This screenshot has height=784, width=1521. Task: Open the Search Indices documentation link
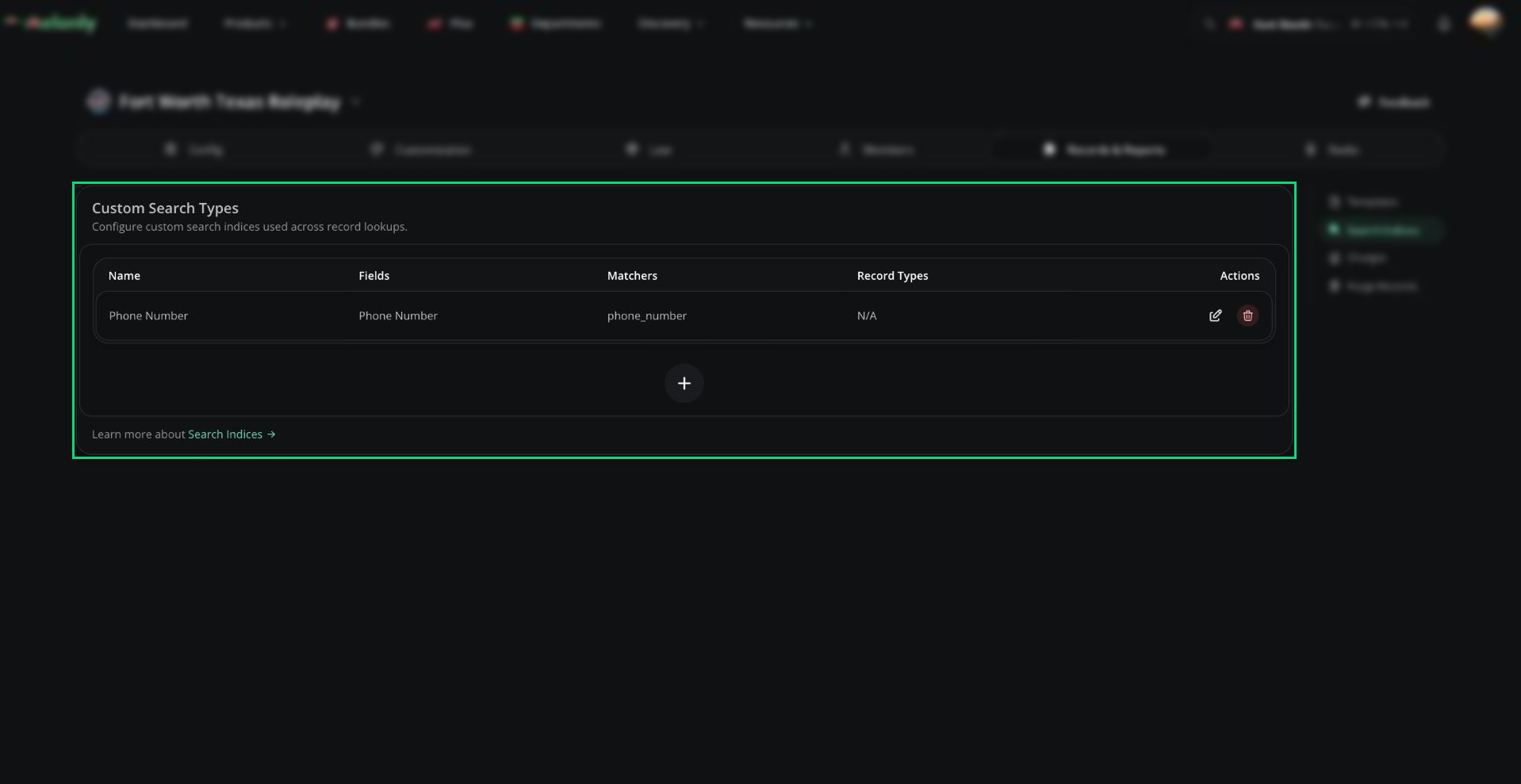click(x=232, y=434)
